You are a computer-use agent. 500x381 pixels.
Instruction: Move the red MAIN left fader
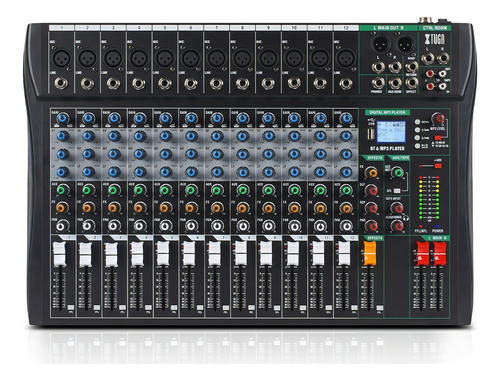(x=423, y=254)
